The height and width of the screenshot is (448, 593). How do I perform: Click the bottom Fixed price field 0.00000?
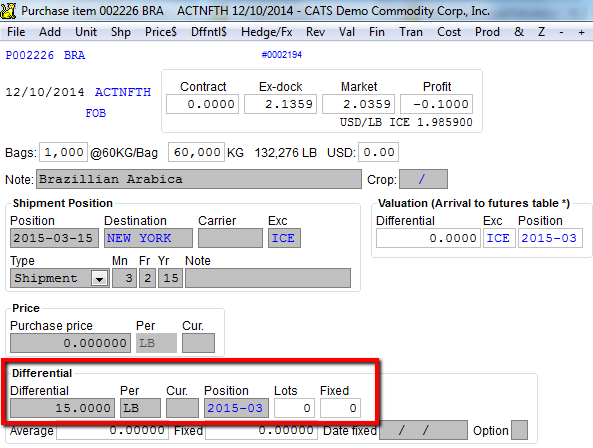pos(261,430)
